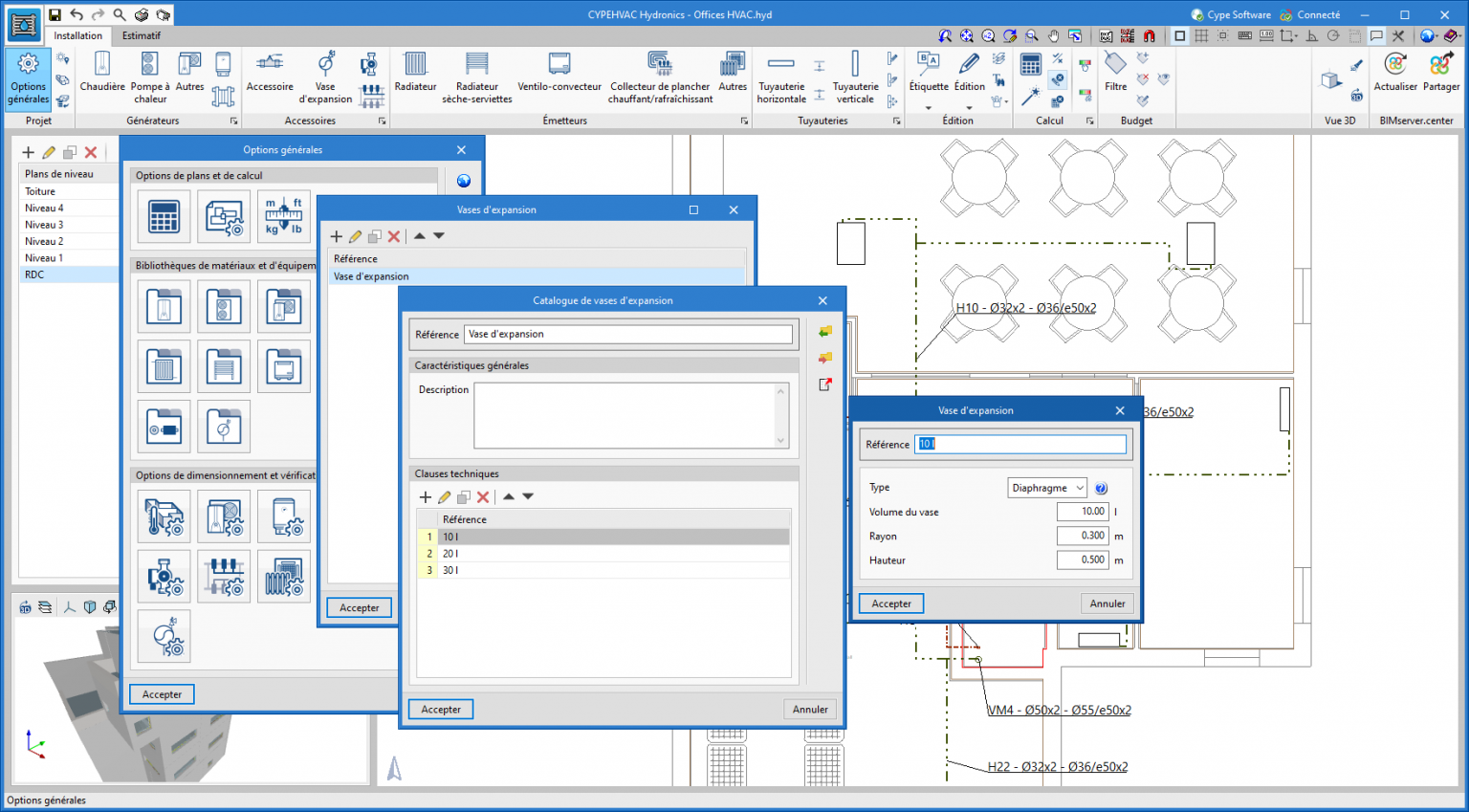Viewport: 1469px width, 812px height.
Task: Expand the Accessoires group launcher
Action: click(382, 121)
